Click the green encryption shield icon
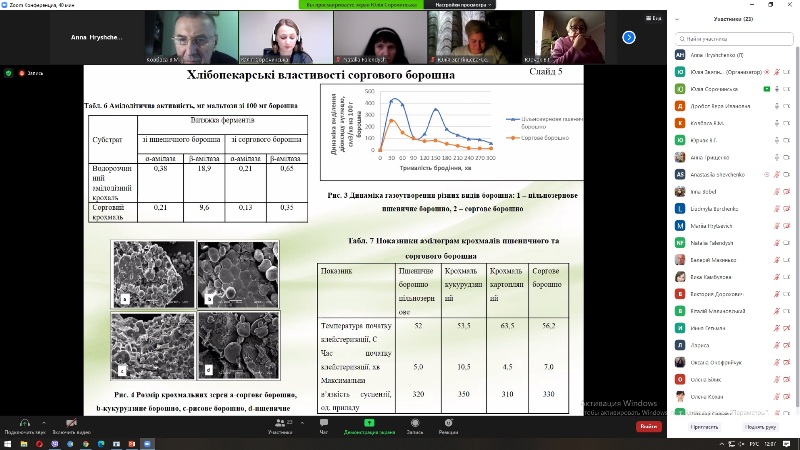Image resolution: width=800 pixels, height=450 pixels. pyautogui.click(x=9, y=73)
